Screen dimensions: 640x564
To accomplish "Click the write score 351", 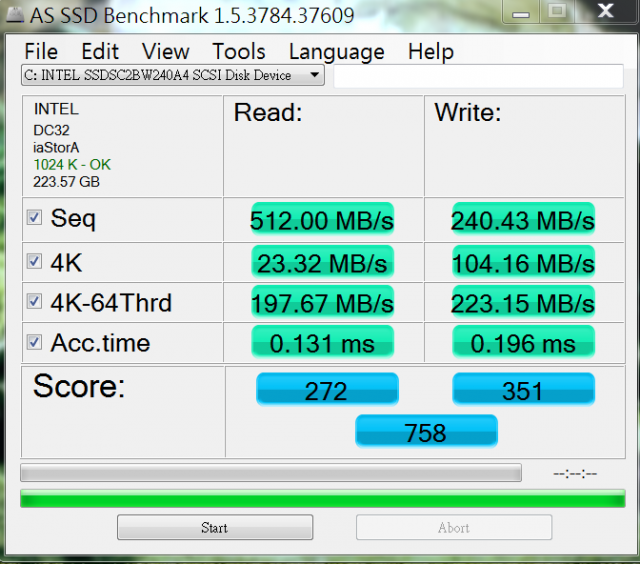I will [x=523, y=389].
